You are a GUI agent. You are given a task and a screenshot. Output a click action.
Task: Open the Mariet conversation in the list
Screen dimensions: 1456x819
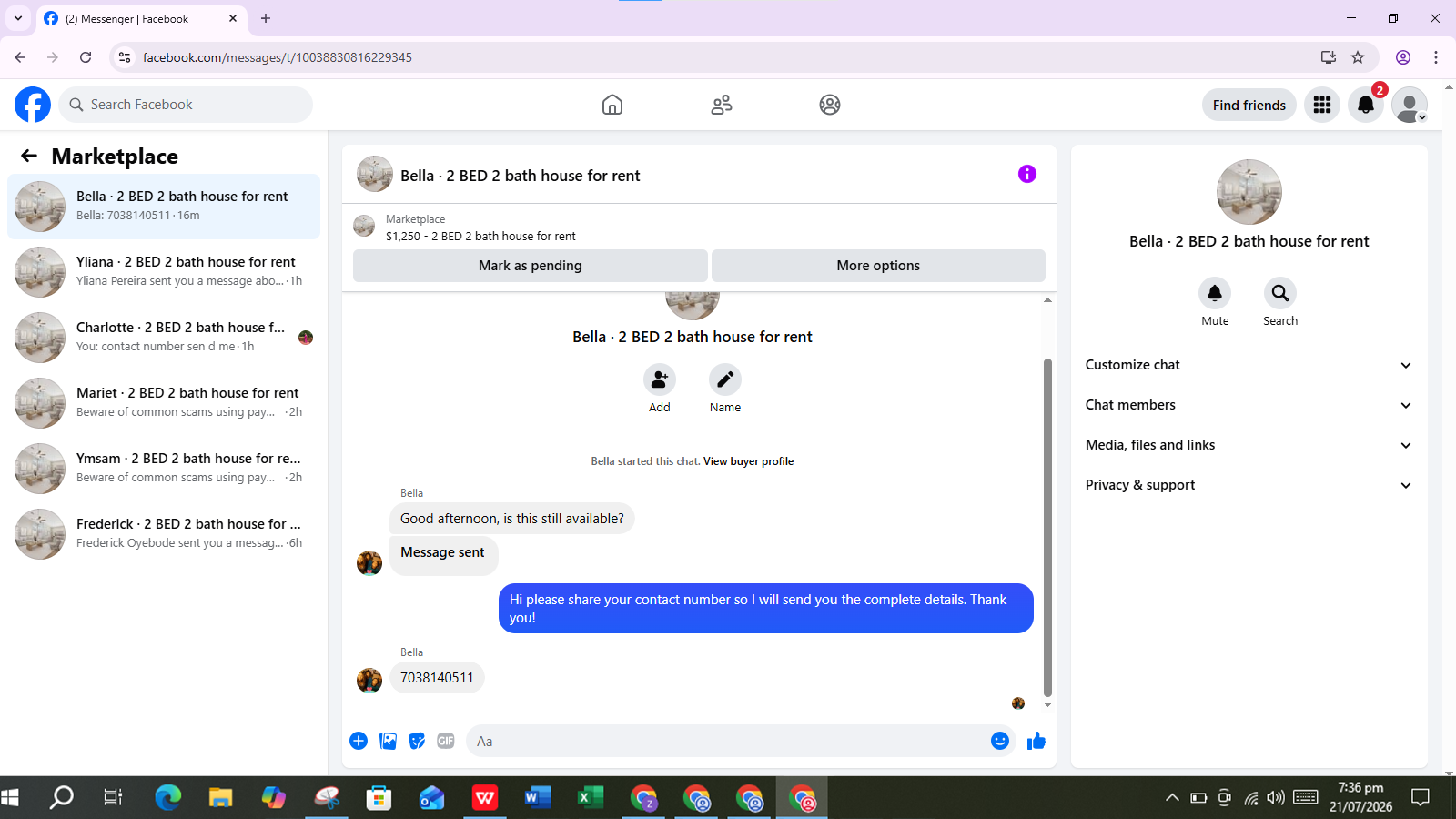[164, 403]
